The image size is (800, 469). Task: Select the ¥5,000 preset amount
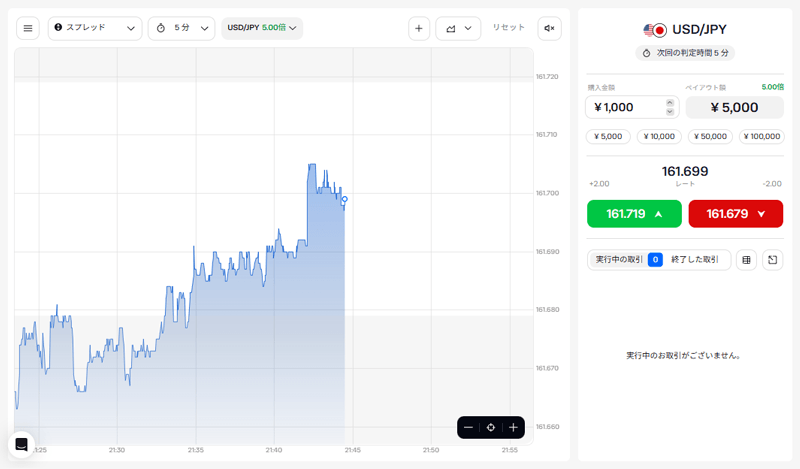[608, 136]
